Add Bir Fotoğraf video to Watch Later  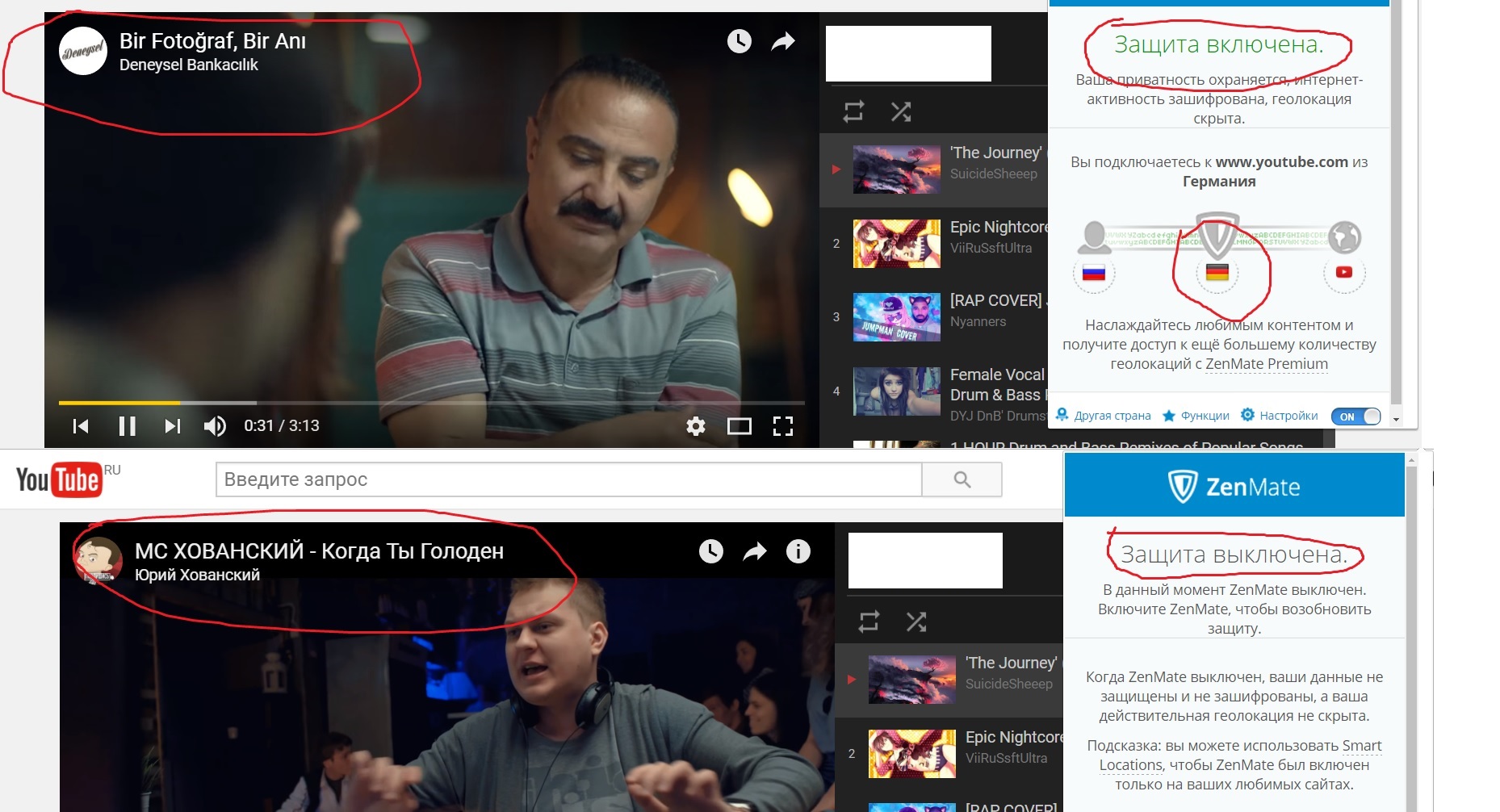pyautogui.click(x=740, y=41)
